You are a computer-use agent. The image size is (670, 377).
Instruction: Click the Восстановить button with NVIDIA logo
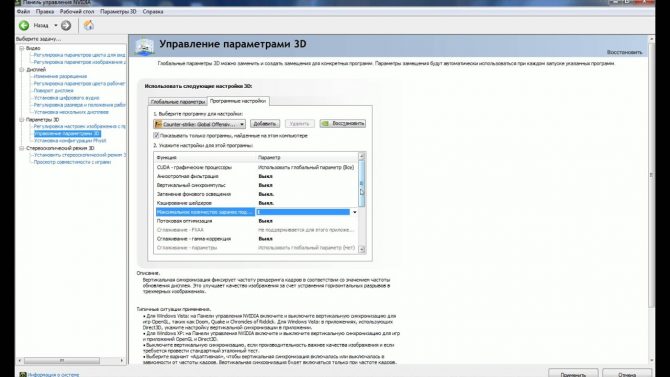(x=343, y=124)
